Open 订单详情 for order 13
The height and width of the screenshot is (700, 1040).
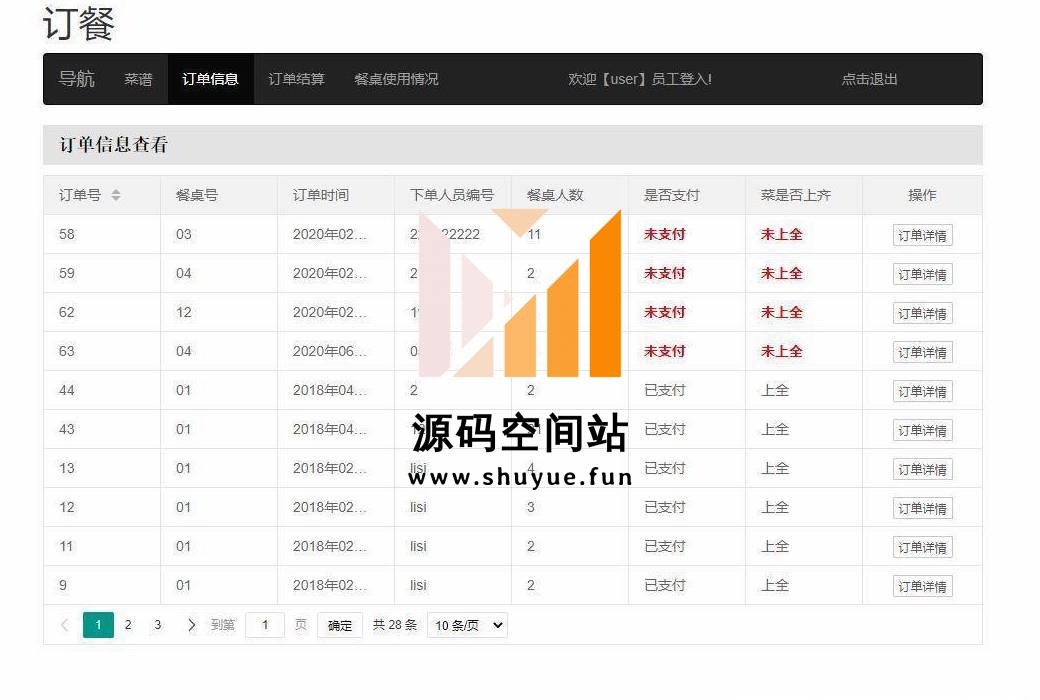923,470
